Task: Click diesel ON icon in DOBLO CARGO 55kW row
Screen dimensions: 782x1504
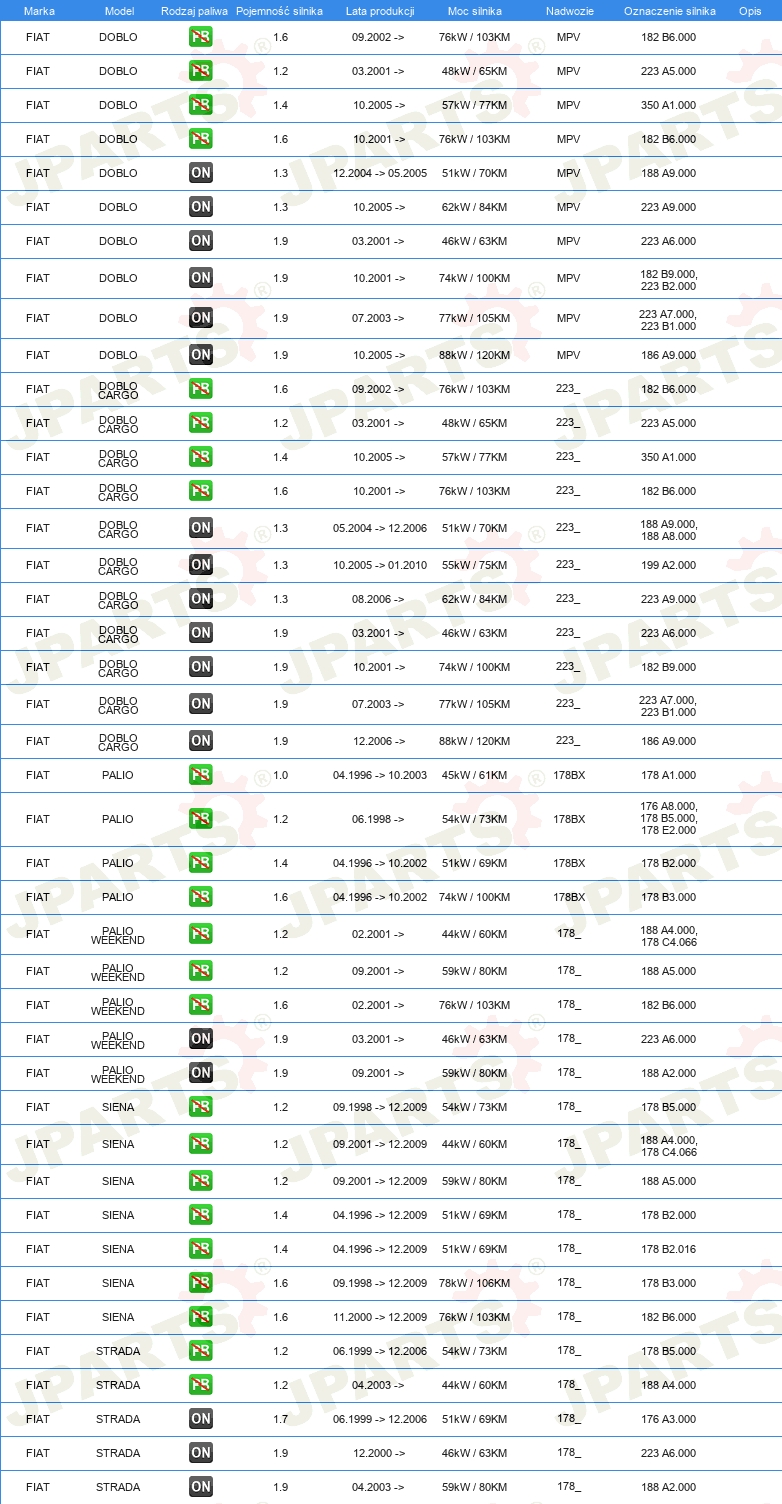Action: [x=201, y=565]
